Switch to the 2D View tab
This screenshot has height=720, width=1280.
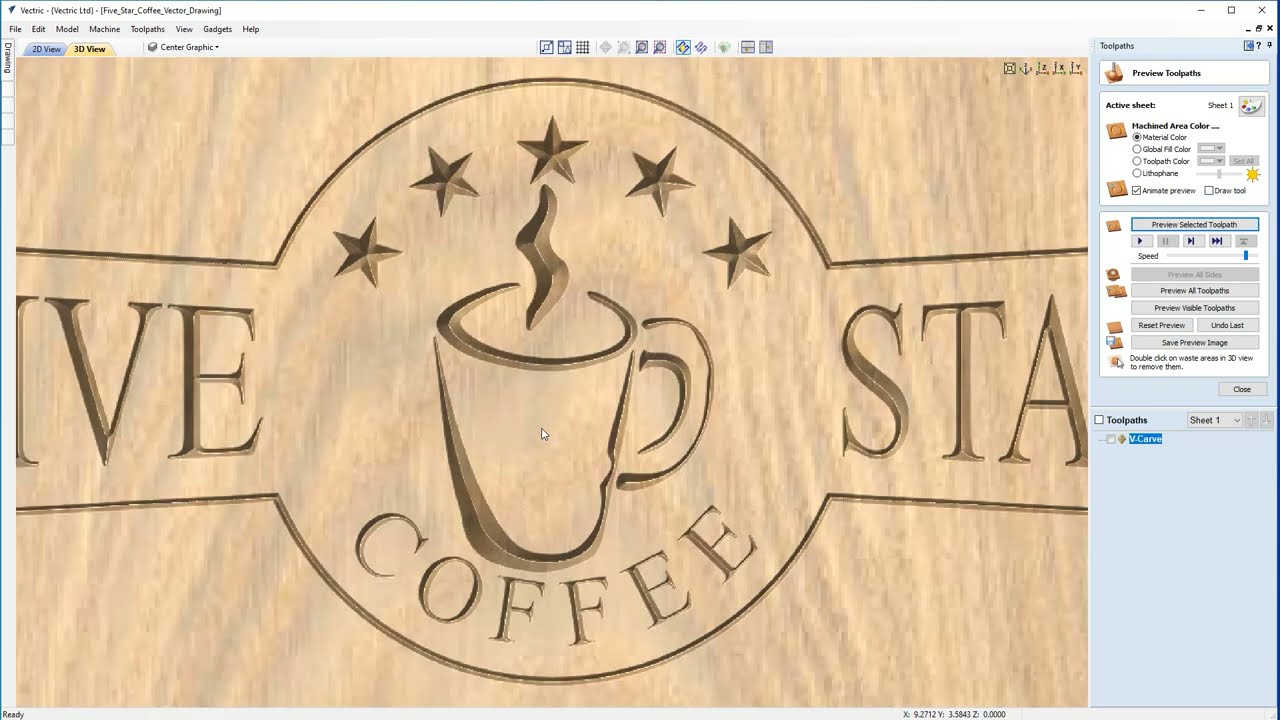pos(46,49)
